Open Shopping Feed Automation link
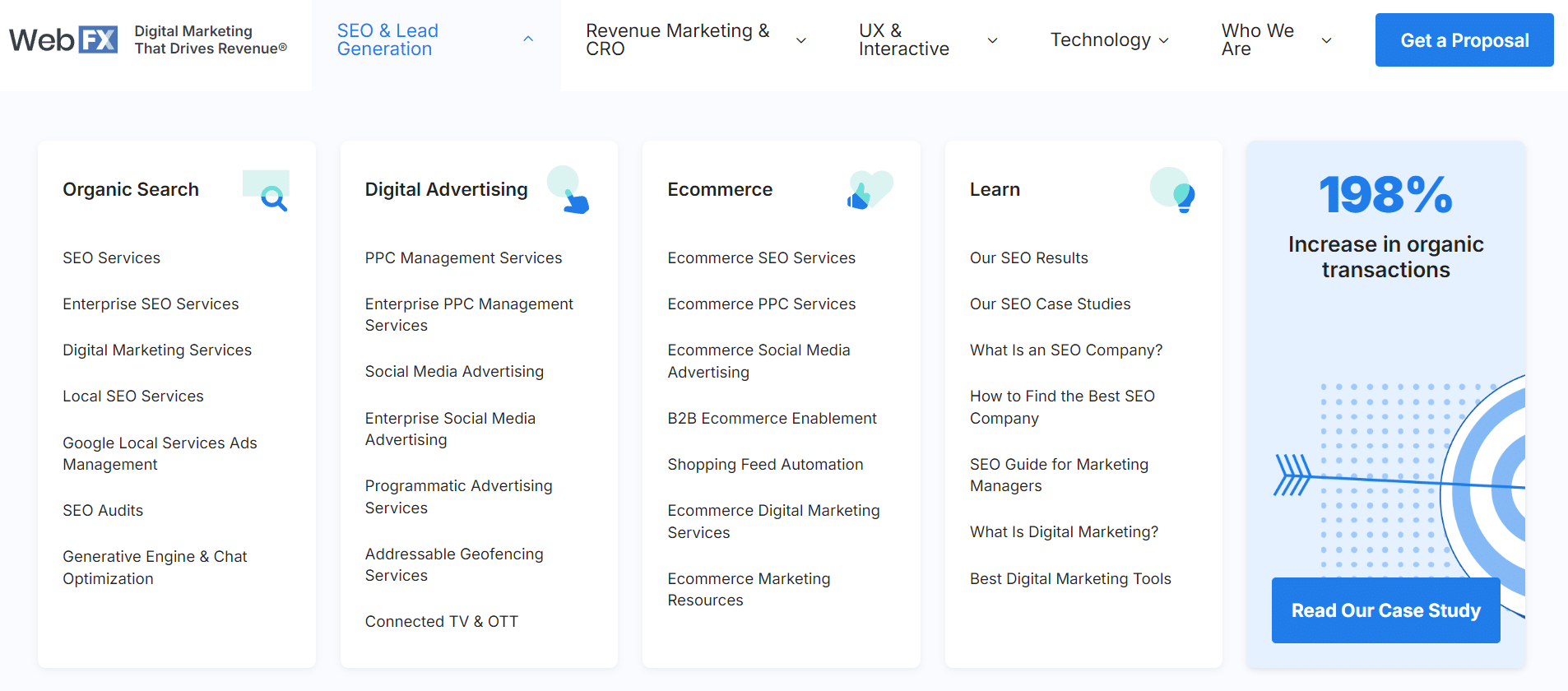This screenshot has height=691, width=1568. 765,464
